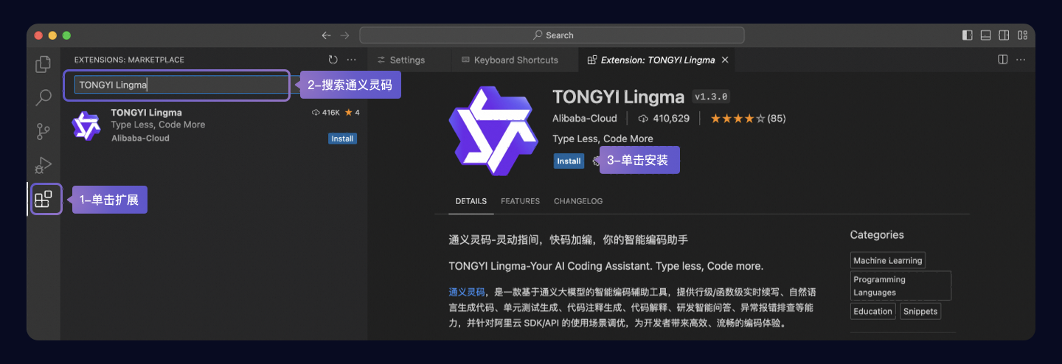1062x364 pixels.
Task: Open the Alibaba-Cloud publisher link
Action: tap(585, 118)
